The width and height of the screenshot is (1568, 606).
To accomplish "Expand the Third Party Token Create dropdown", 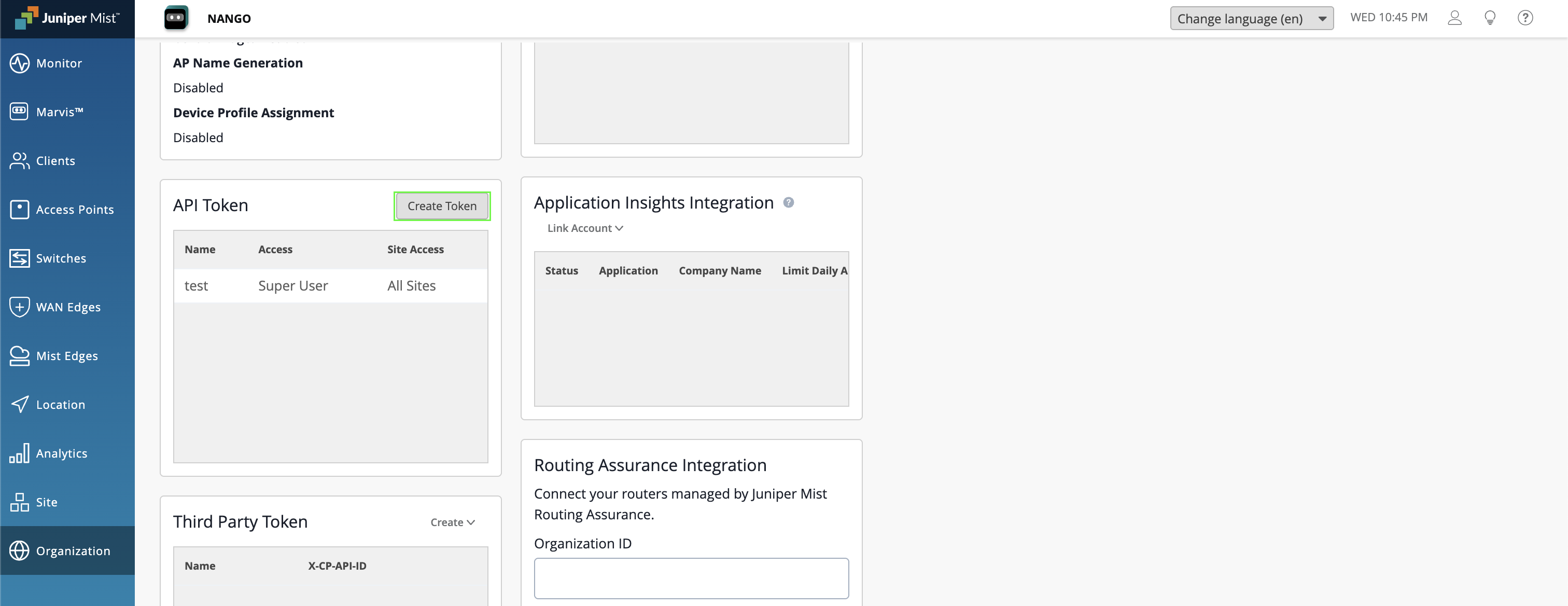I will coord(452,522).
